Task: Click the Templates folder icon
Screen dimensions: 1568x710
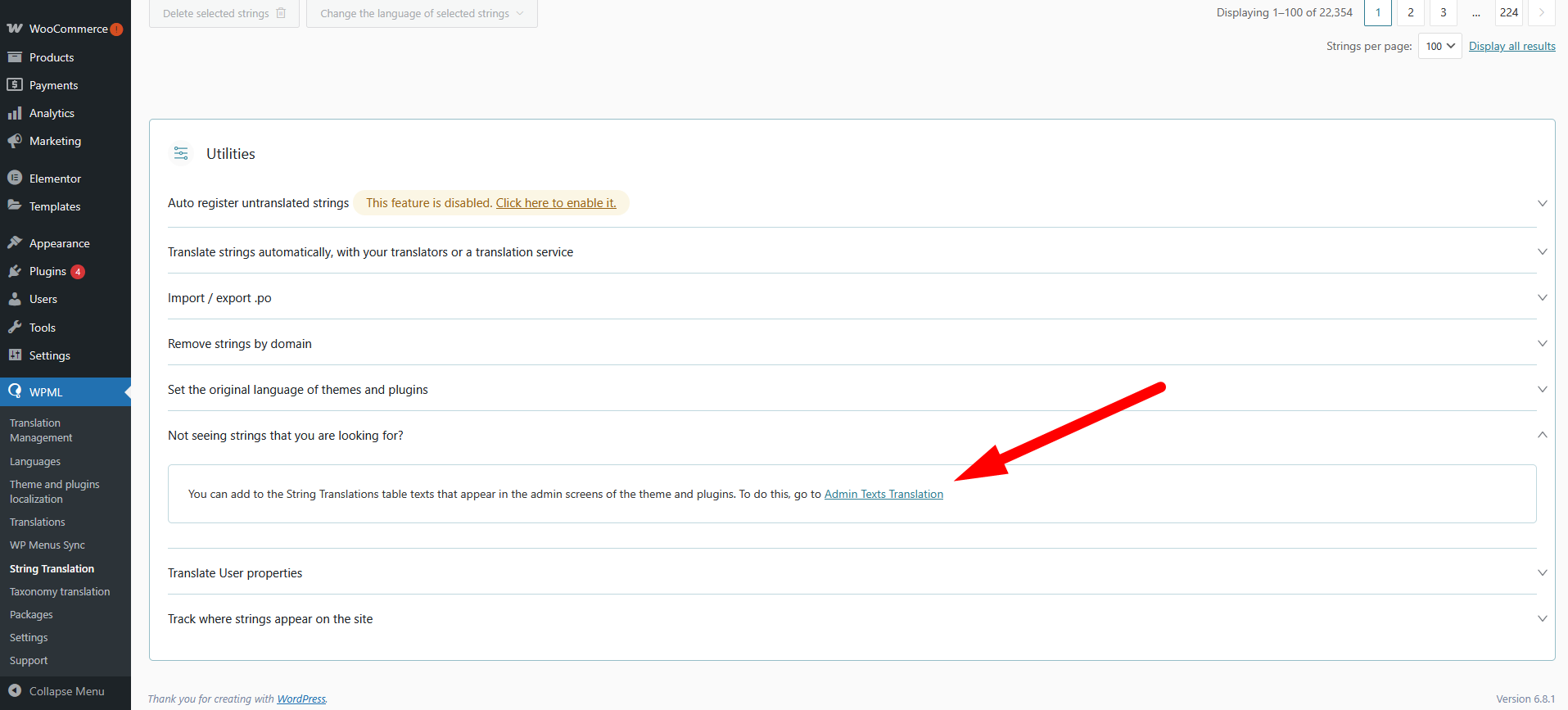Action: coord(15,206)
